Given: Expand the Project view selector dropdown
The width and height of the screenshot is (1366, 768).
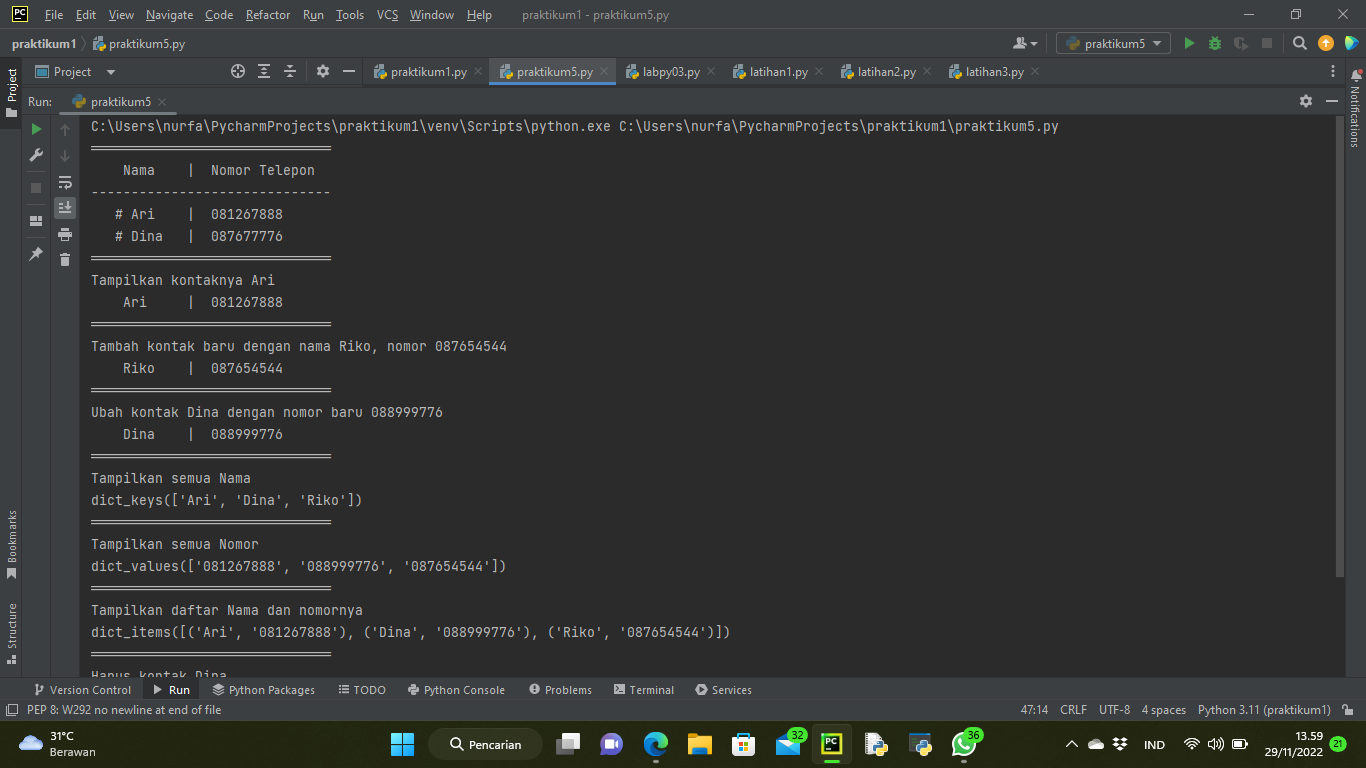Looking at the screenshot, I should click(109, 71).
